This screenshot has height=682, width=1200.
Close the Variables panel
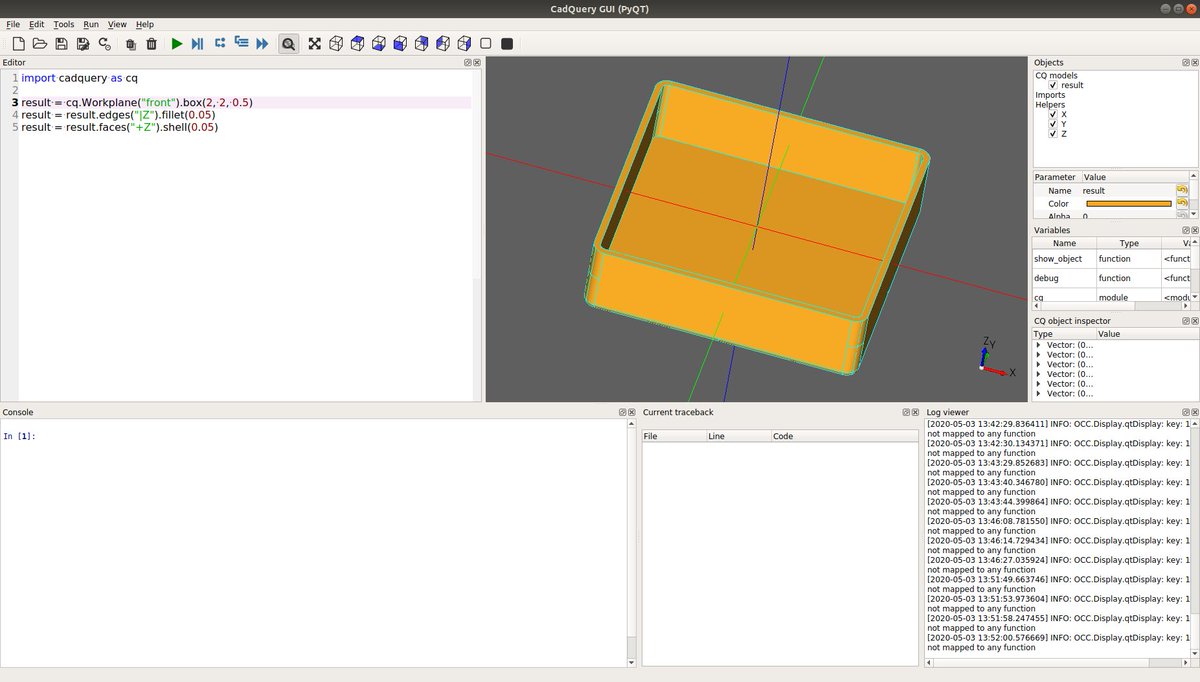(x=1194, y=230)
